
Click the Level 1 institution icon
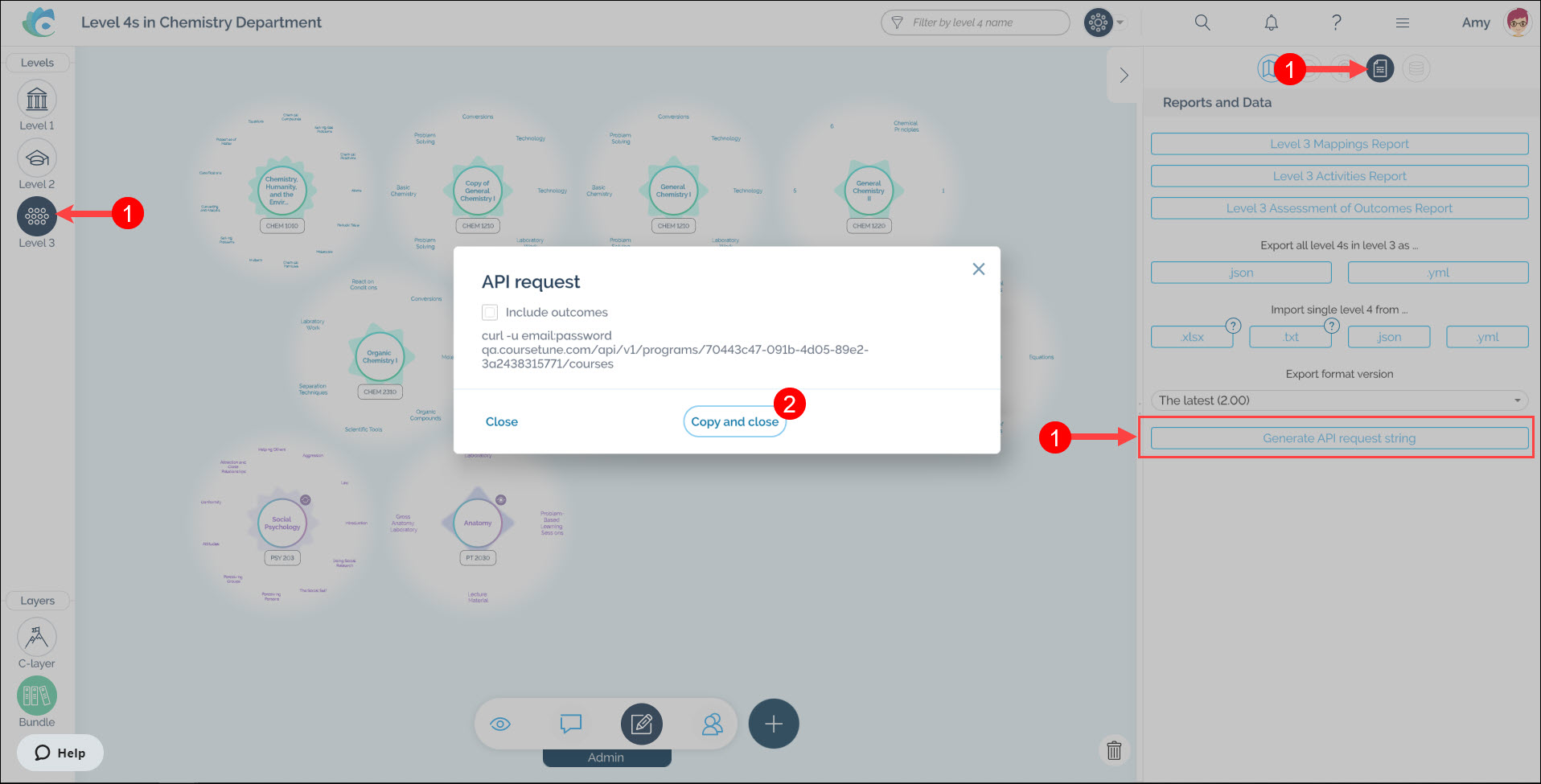(x=37, y=100)
